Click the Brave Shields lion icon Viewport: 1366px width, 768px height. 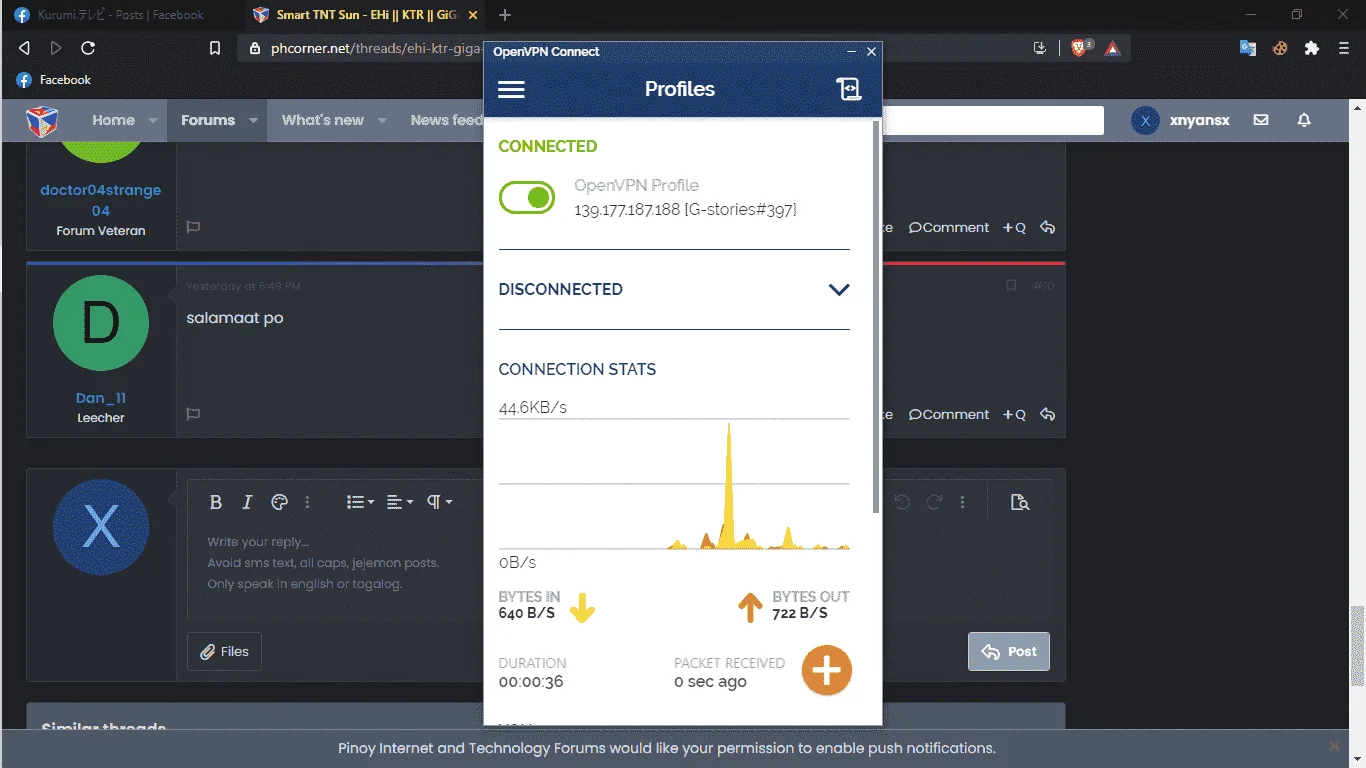[1080, 47]
